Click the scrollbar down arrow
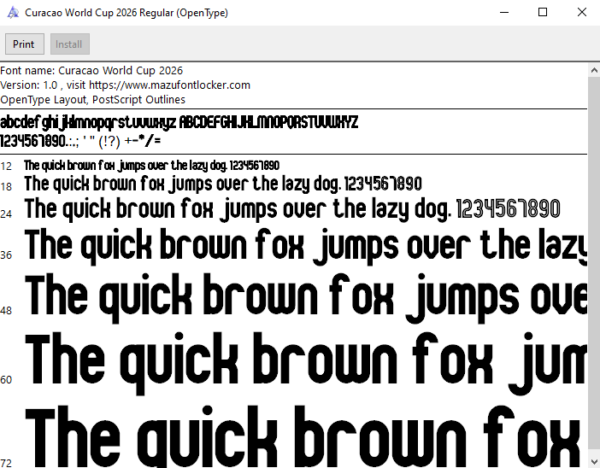The width and height of the screenshot is (600, 468). 594,461
